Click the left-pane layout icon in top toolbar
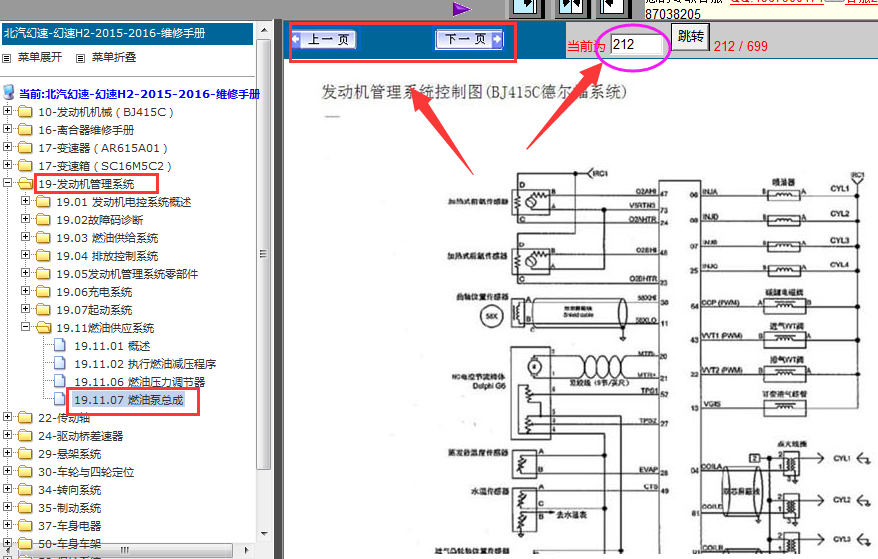 [526, 7]
